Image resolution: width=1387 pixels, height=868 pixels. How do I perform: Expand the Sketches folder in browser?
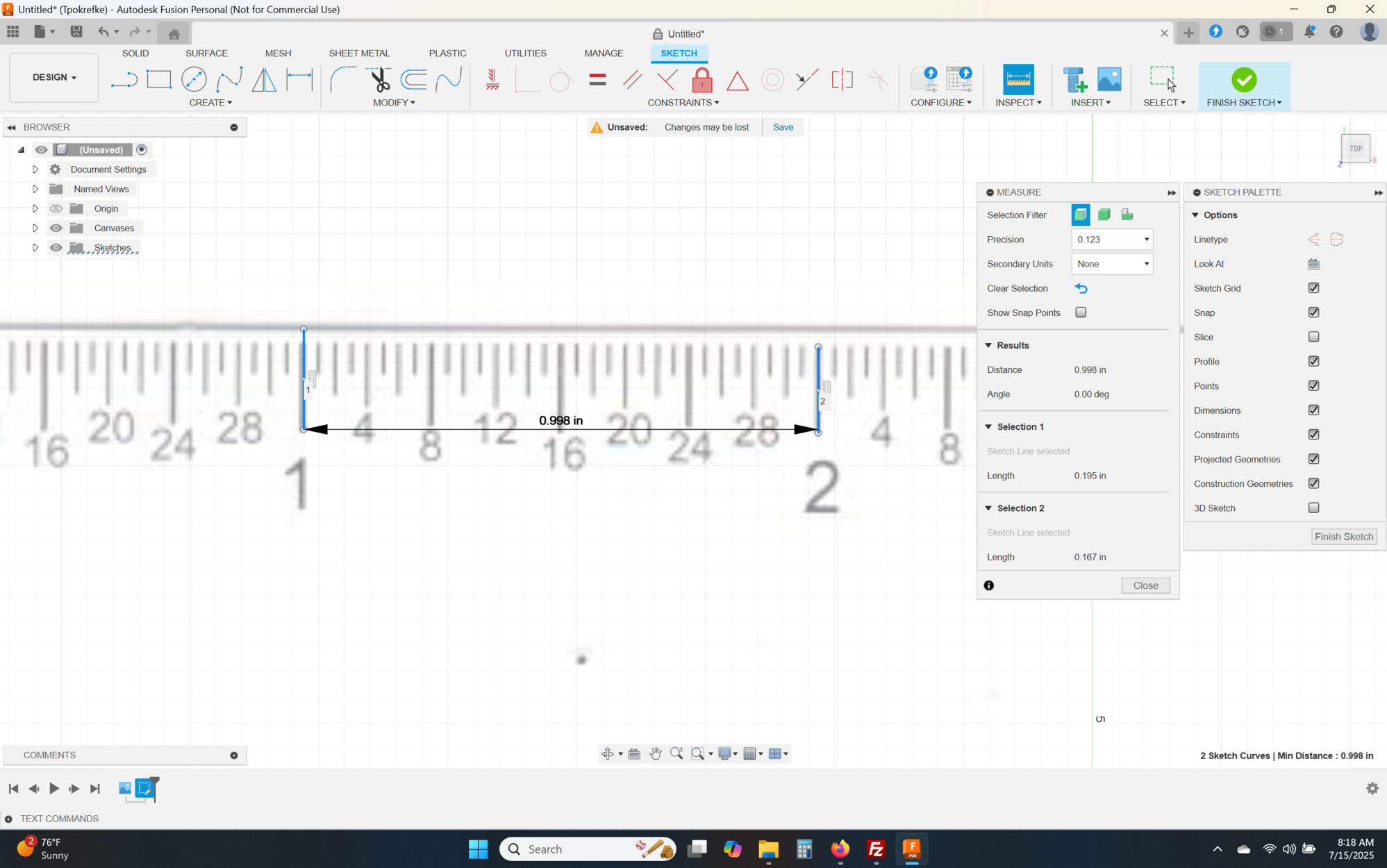point(35,248)
